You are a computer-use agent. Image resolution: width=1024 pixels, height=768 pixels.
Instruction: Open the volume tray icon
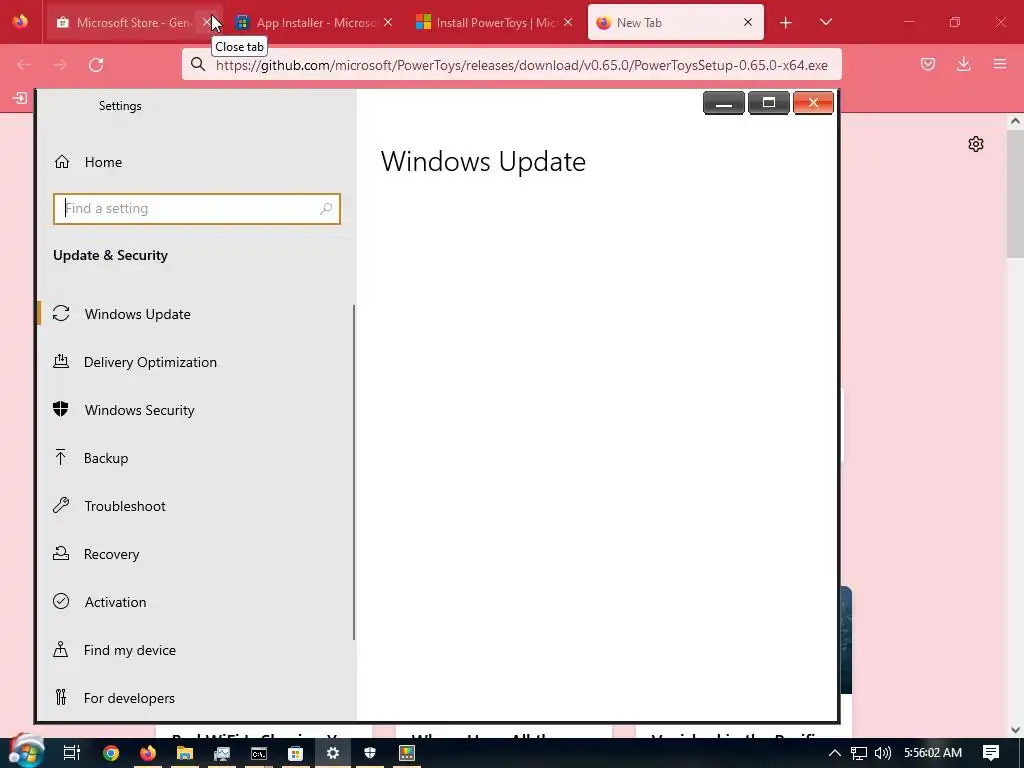pos(883,753)
